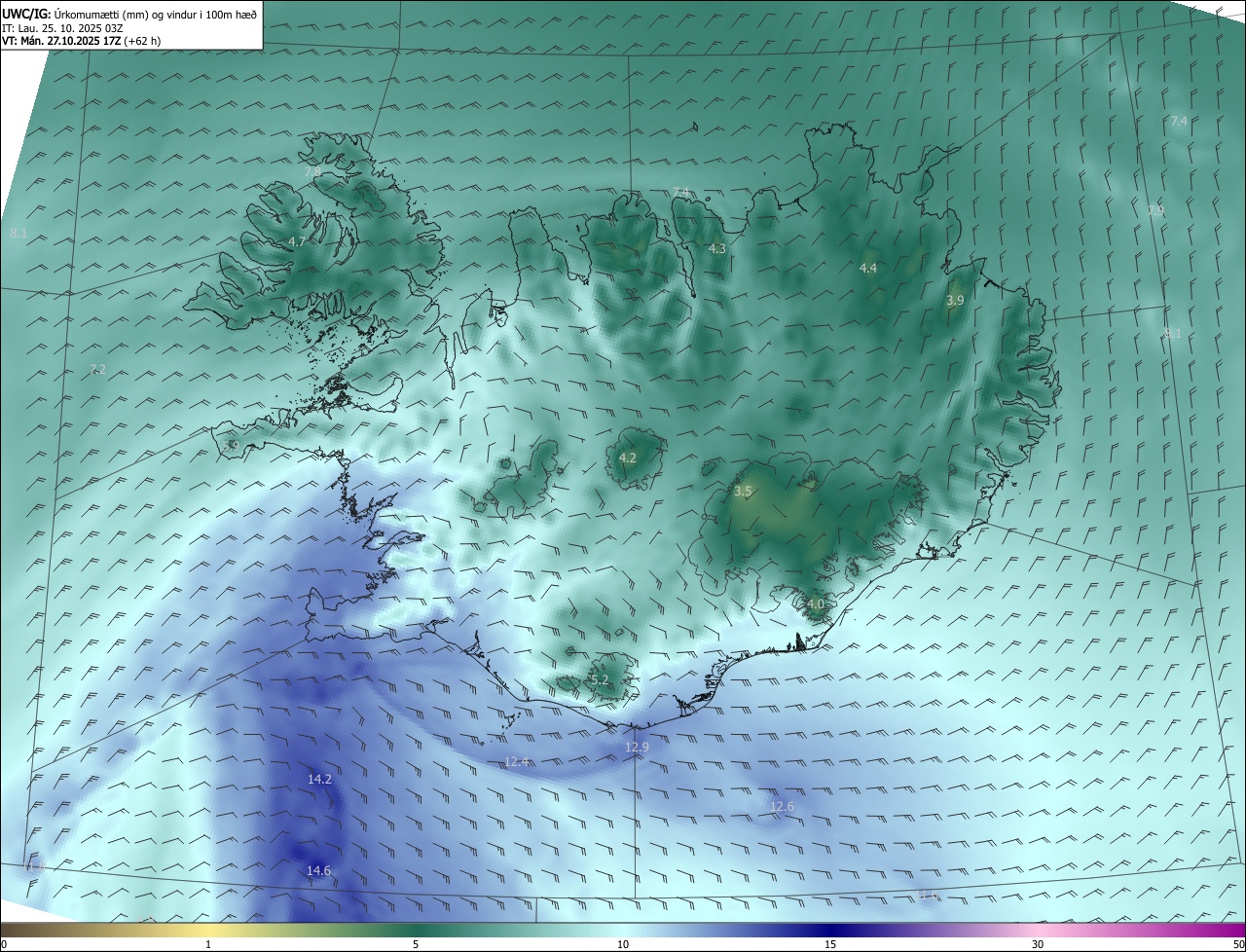Click the 3.9 value label in the east
The image size is (1246, 952).
coord(955,301)
